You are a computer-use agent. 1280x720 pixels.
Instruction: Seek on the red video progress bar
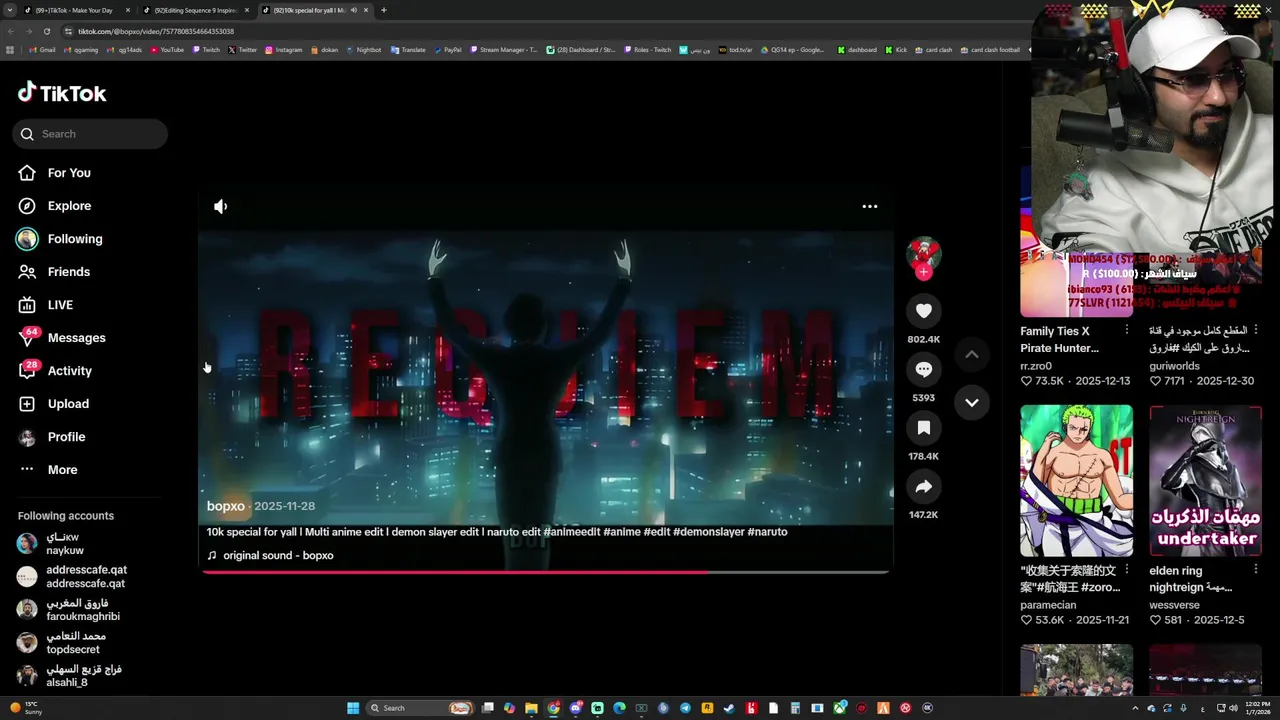(545, 572)
